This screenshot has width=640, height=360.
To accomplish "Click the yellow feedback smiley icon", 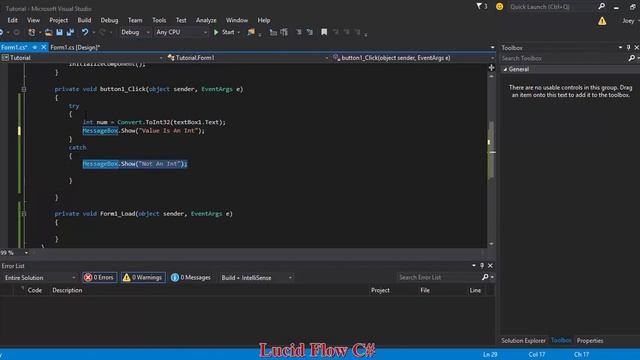I will [x=499, y=7].
